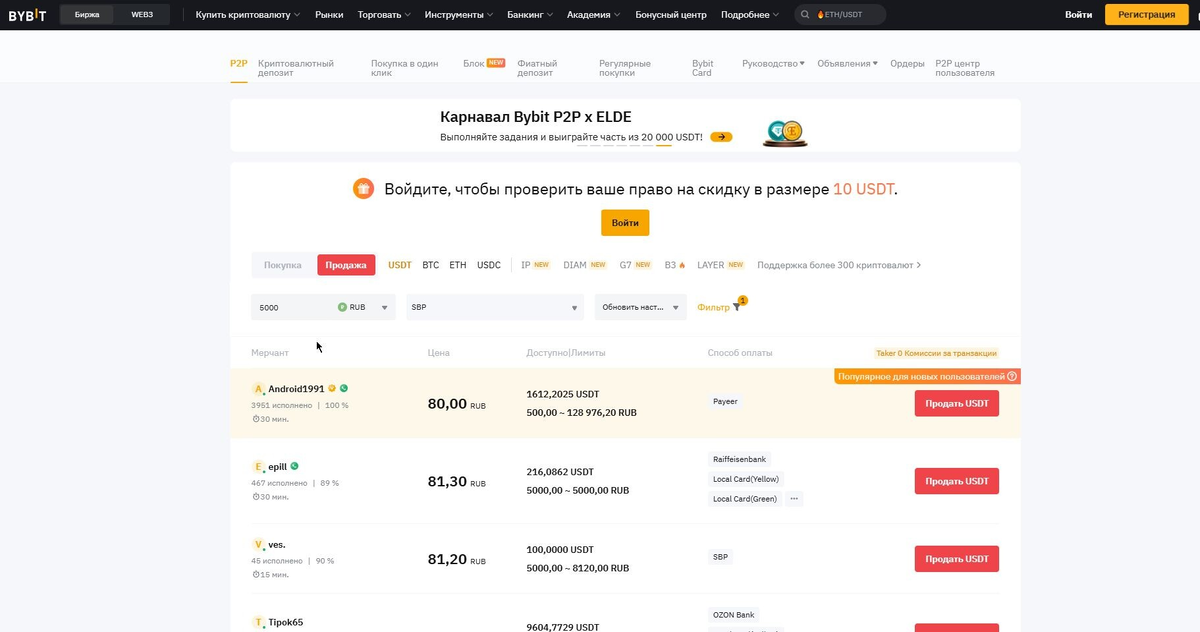Viewport: 1200px width, 632px height.
Task: Open Рынки in the top menu
Action: pos(329,15)
